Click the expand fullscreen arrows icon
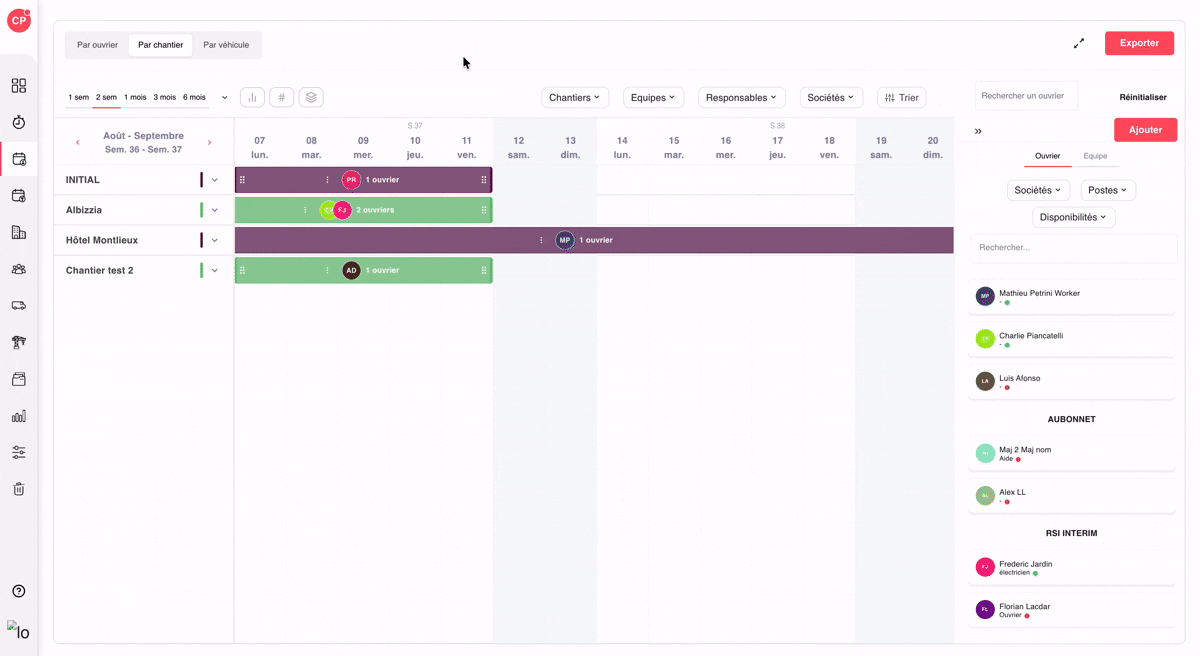This screenshot has width=1200, height=656. pyautogui.click(x=1079, y=43)
